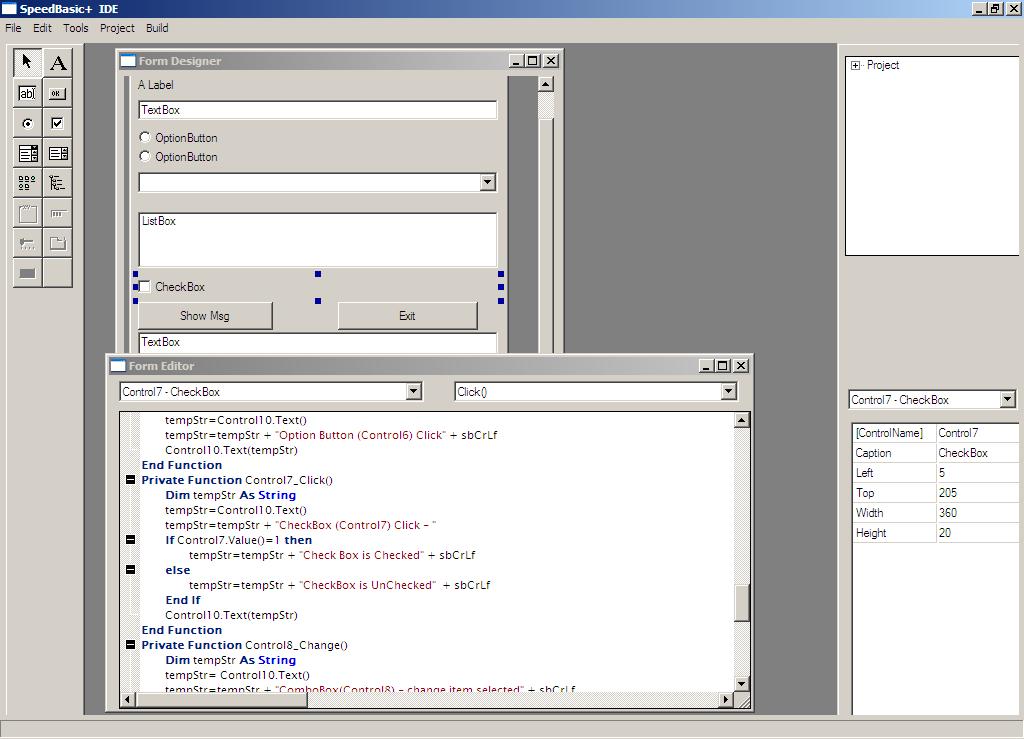Open the Tools menu
Screen dimensions: 1024x739
76,28
